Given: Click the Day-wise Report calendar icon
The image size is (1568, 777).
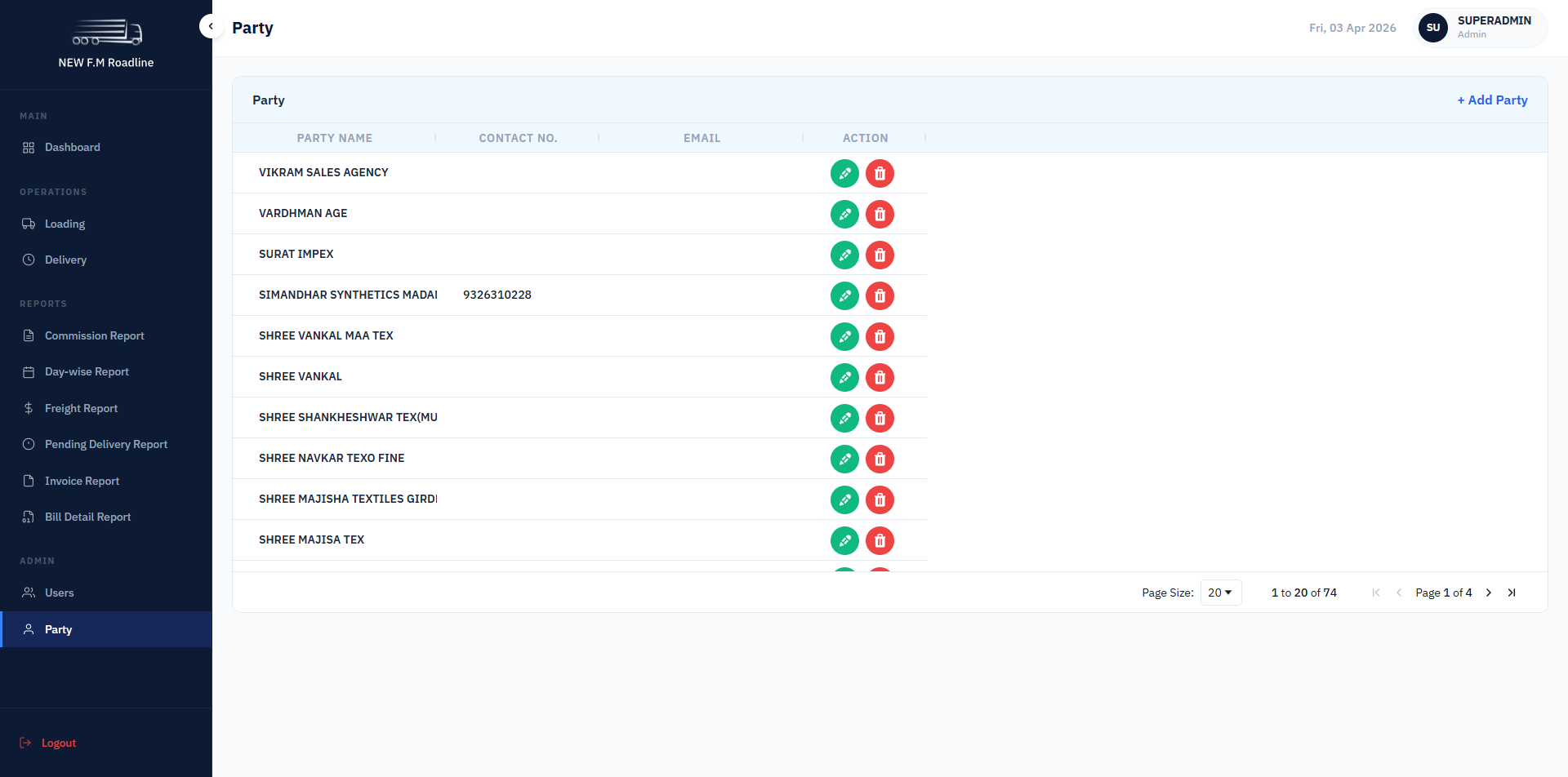Looking at the screenshot, I should click(x=28, y=371).
